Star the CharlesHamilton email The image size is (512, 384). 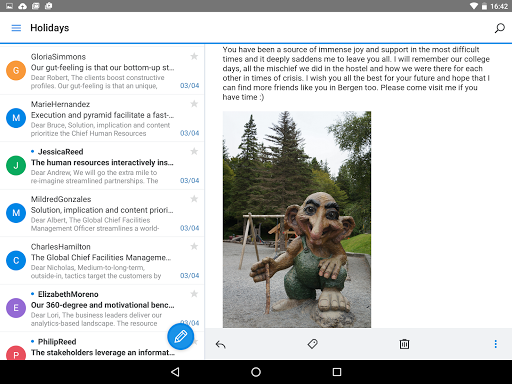coord(194,246)
